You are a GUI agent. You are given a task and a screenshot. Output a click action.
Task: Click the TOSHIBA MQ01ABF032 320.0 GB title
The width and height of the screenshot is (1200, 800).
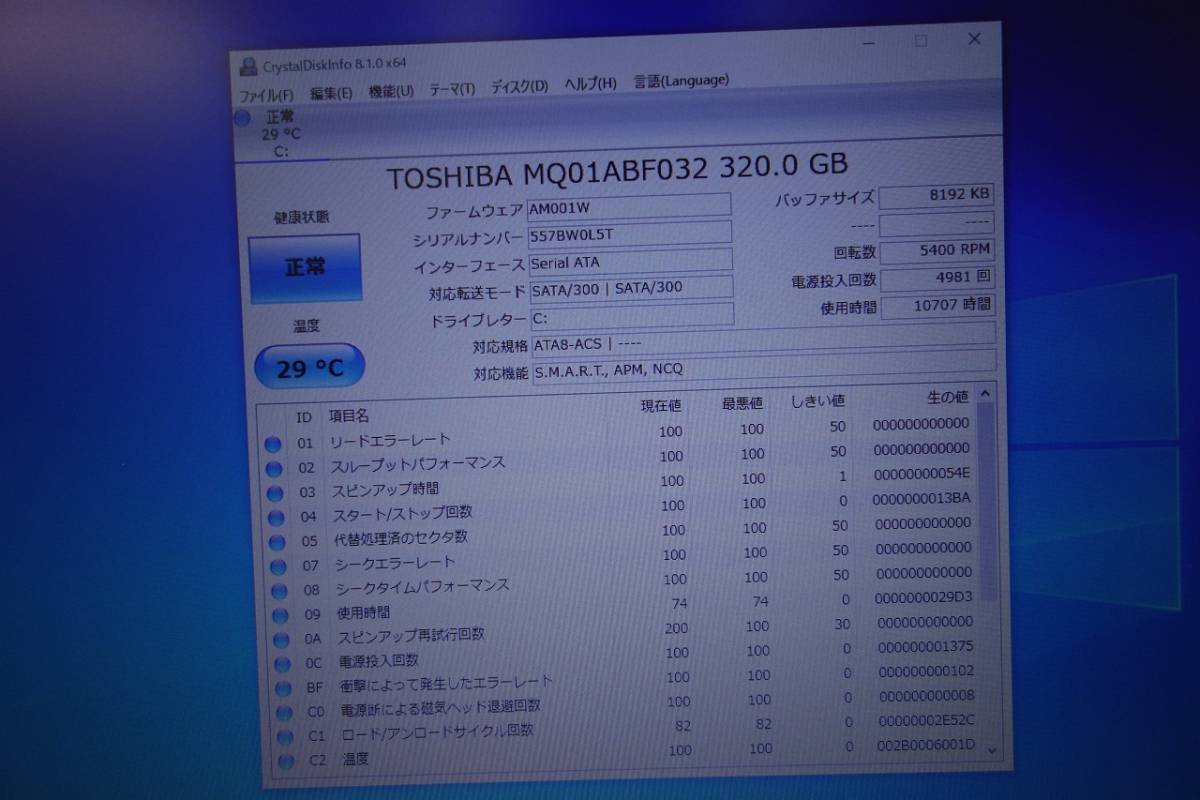click(617, 171)
